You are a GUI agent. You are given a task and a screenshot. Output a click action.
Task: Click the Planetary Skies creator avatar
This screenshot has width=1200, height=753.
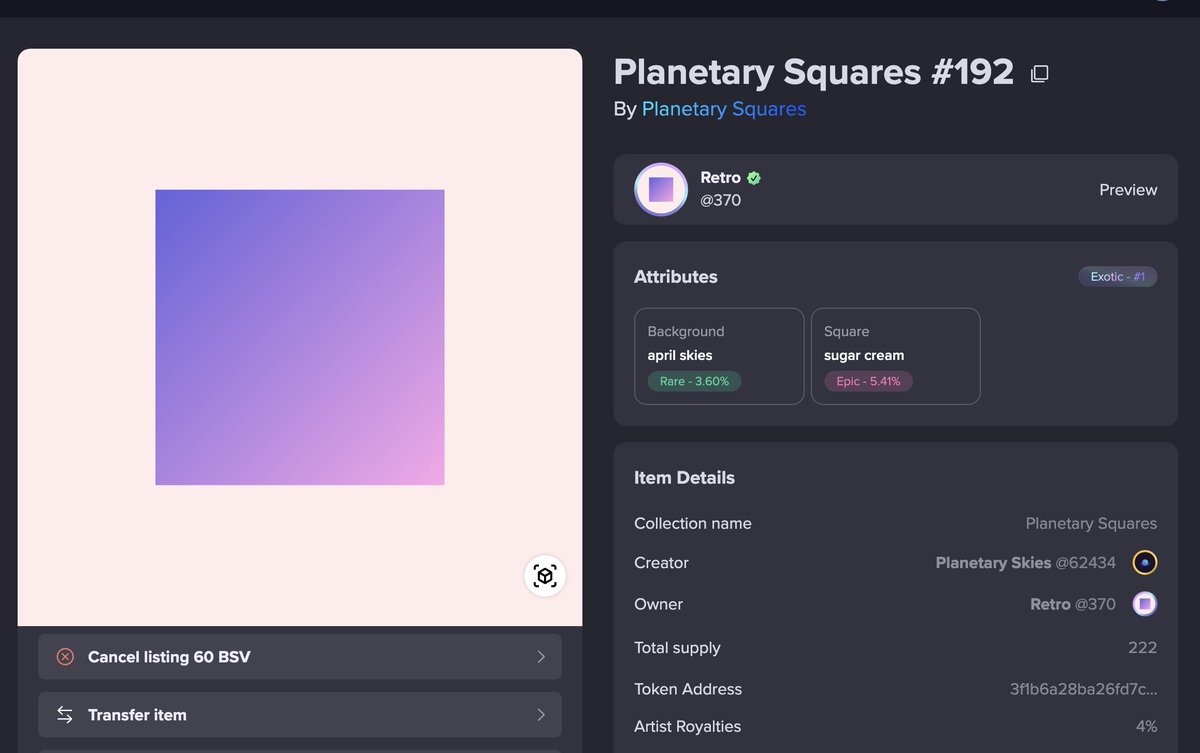pyautogui.click(x=1145, y=563)
